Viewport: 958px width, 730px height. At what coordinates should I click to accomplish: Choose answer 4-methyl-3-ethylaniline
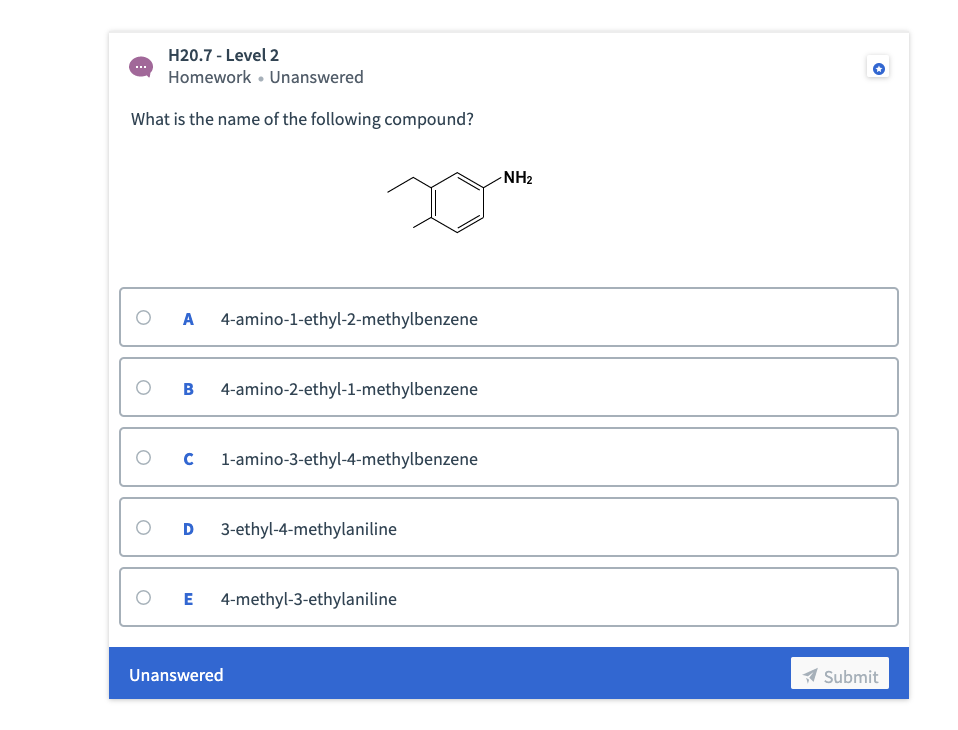pyautogui.click(x=309, y=599)
